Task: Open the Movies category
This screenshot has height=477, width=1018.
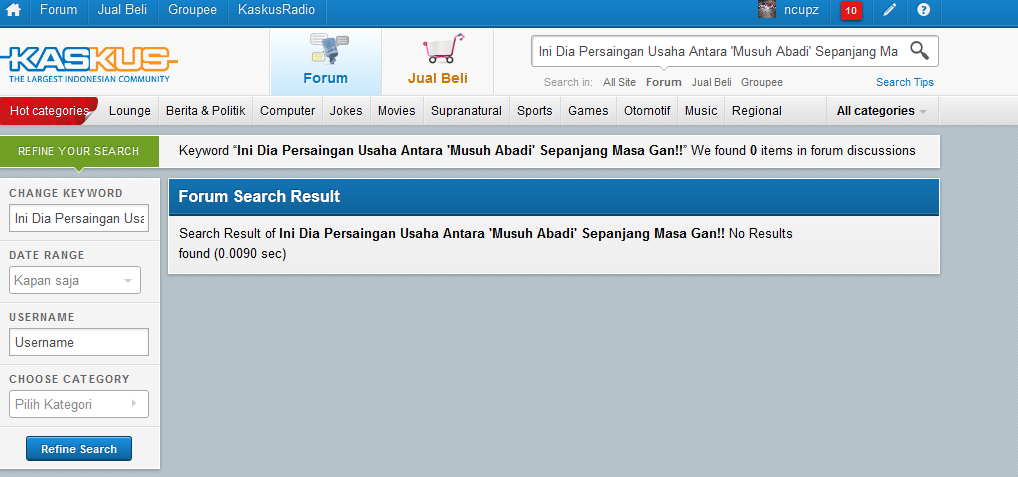Action: point(397,111)
